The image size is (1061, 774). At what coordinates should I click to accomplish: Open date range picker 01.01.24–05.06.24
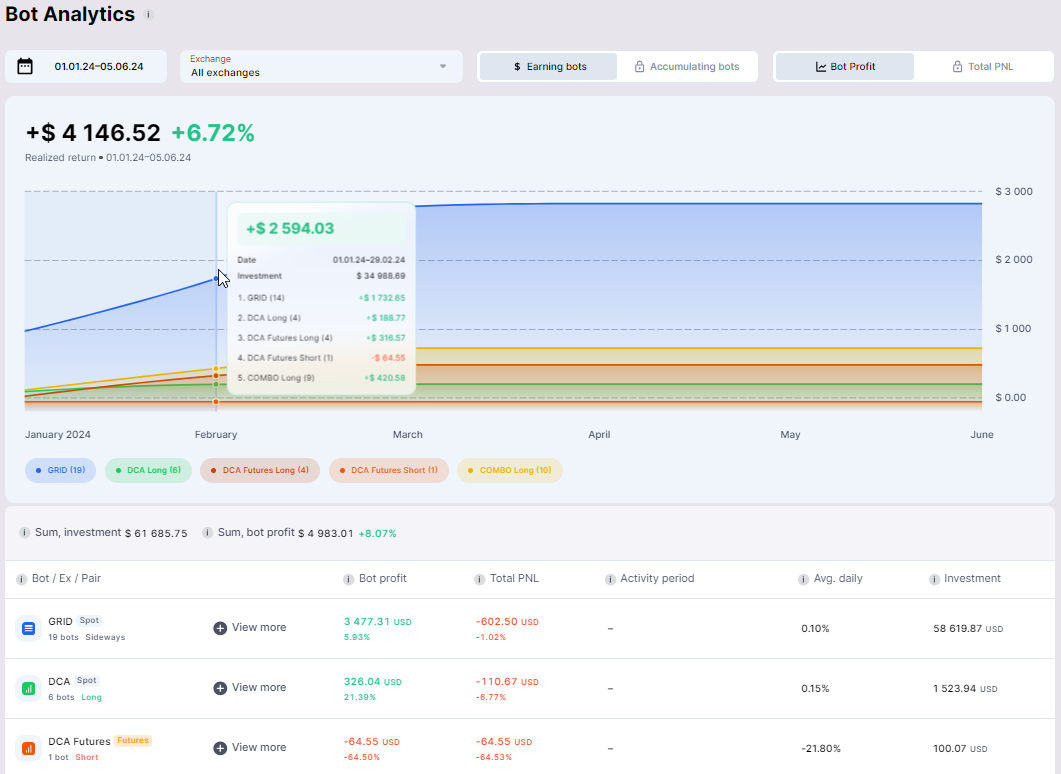pyautogui.click(x=98, y=67)
